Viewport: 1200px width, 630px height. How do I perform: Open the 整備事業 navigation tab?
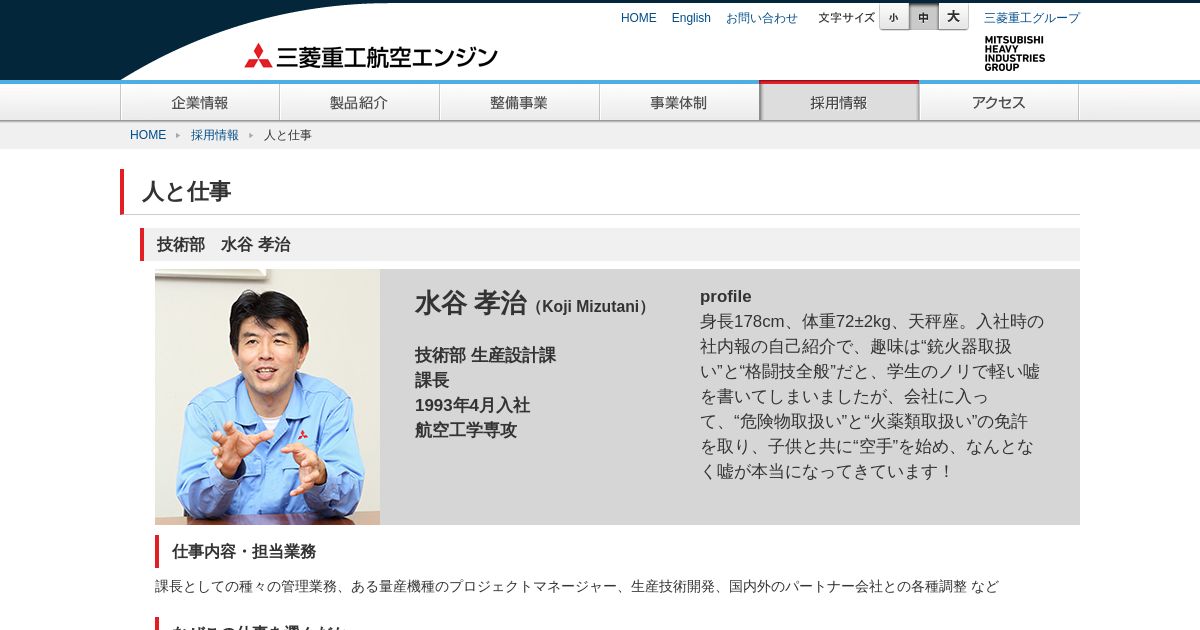[x=520, y=102]
